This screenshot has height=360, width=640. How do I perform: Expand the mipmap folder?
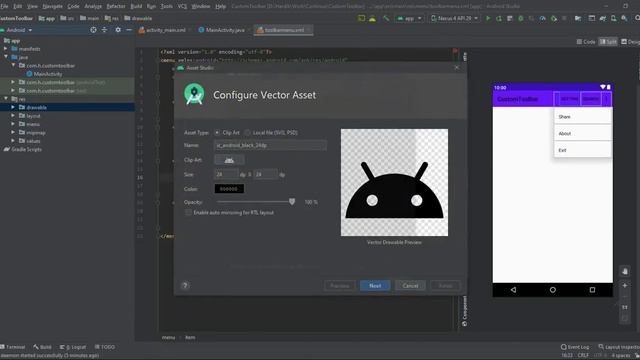(13, 133)
